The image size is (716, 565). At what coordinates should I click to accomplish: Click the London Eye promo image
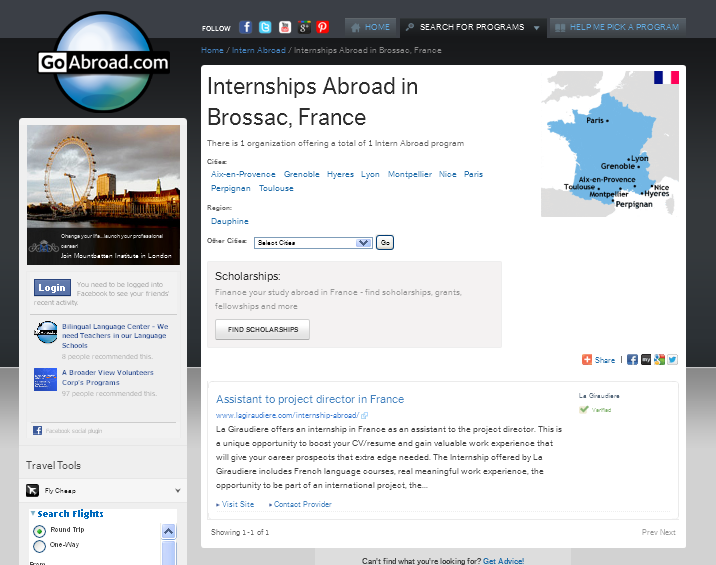tap(103, 193)
